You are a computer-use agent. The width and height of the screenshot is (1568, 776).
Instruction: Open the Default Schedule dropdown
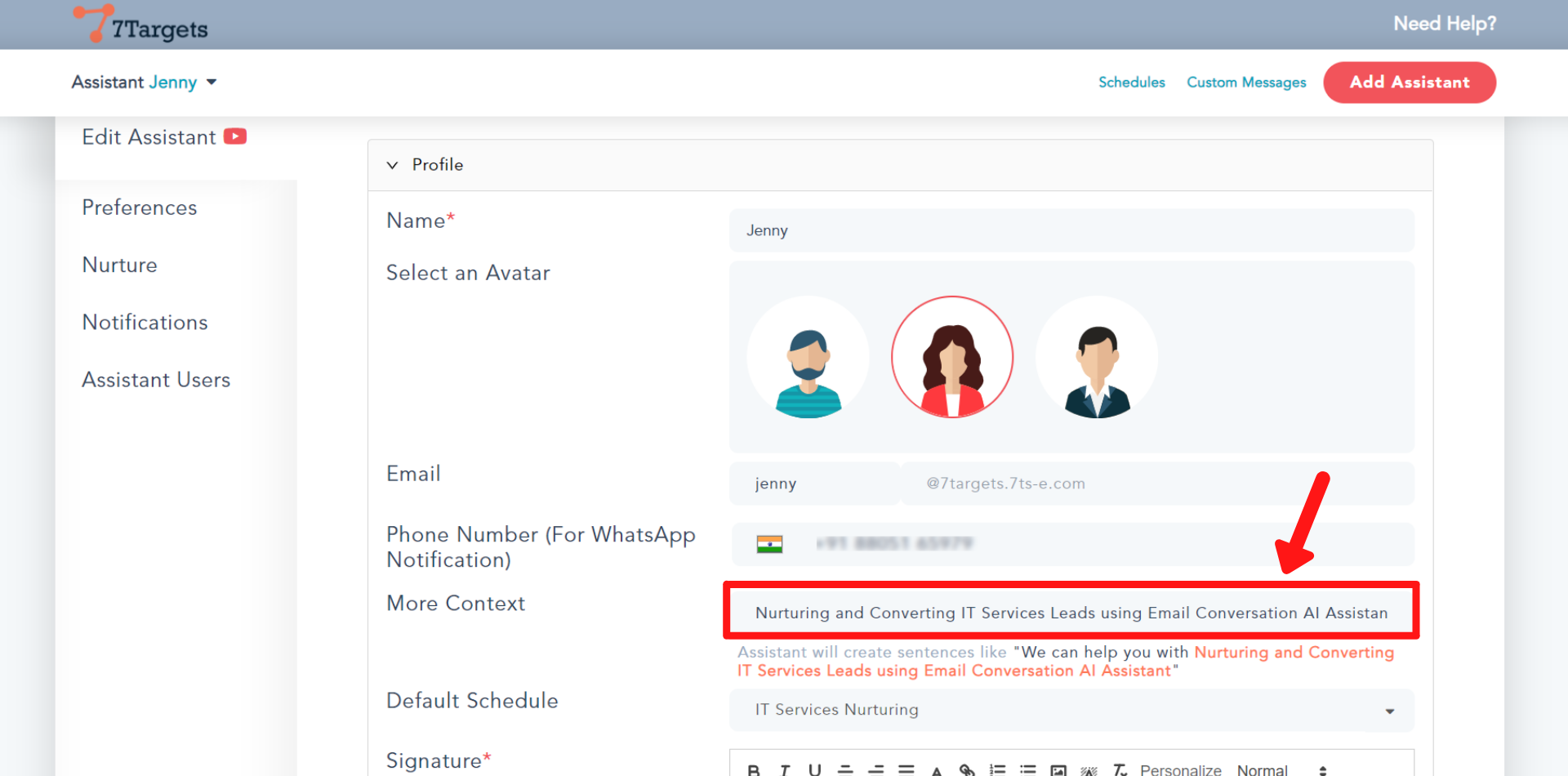1071,710
